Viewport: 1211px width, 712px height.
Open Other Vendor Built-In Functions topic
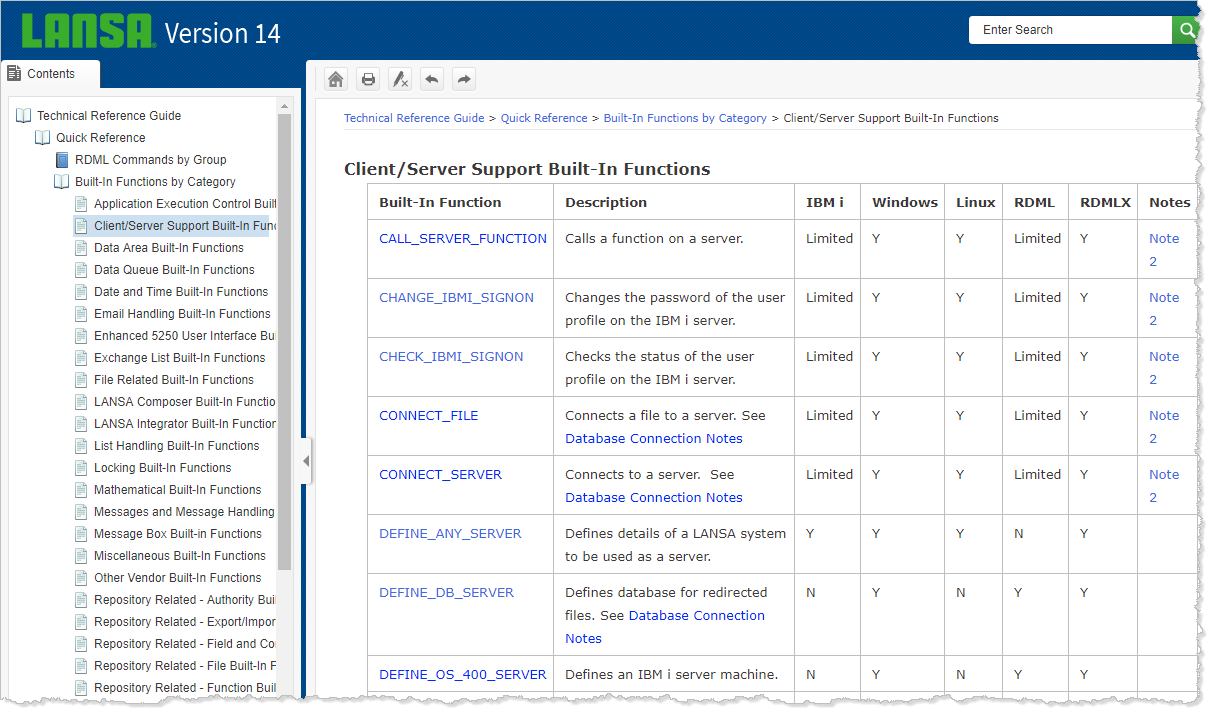[x=178, y=578]
